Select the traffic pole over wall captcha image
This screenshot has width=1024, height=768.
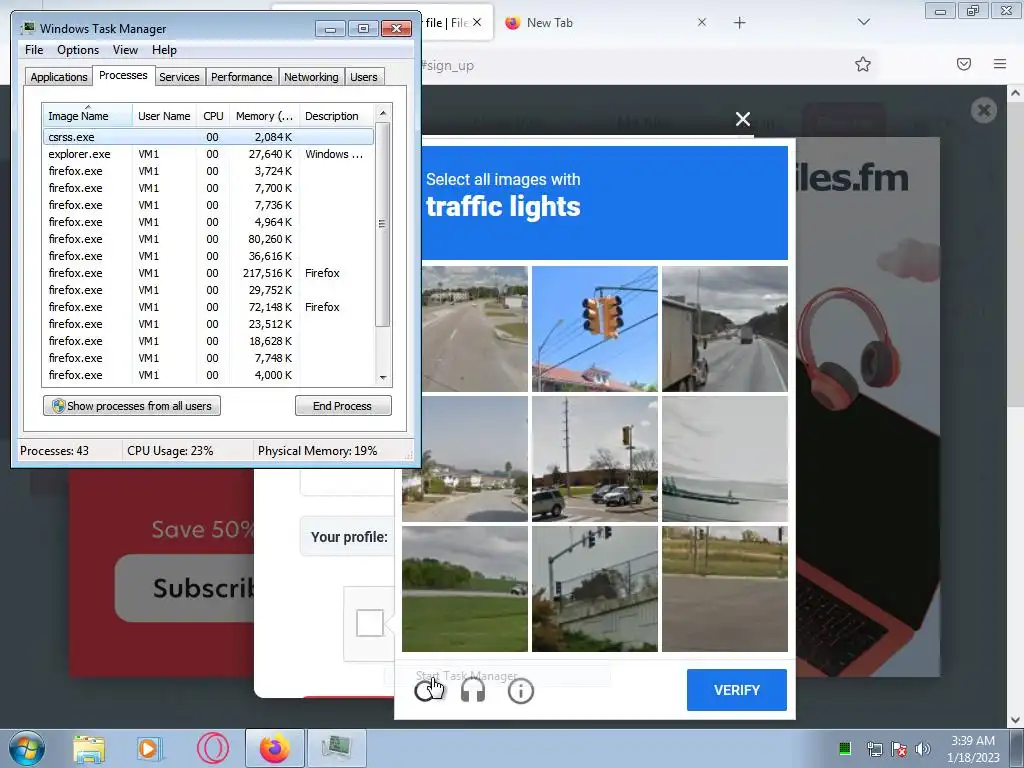pyautogui.click(x=594, y=589)
